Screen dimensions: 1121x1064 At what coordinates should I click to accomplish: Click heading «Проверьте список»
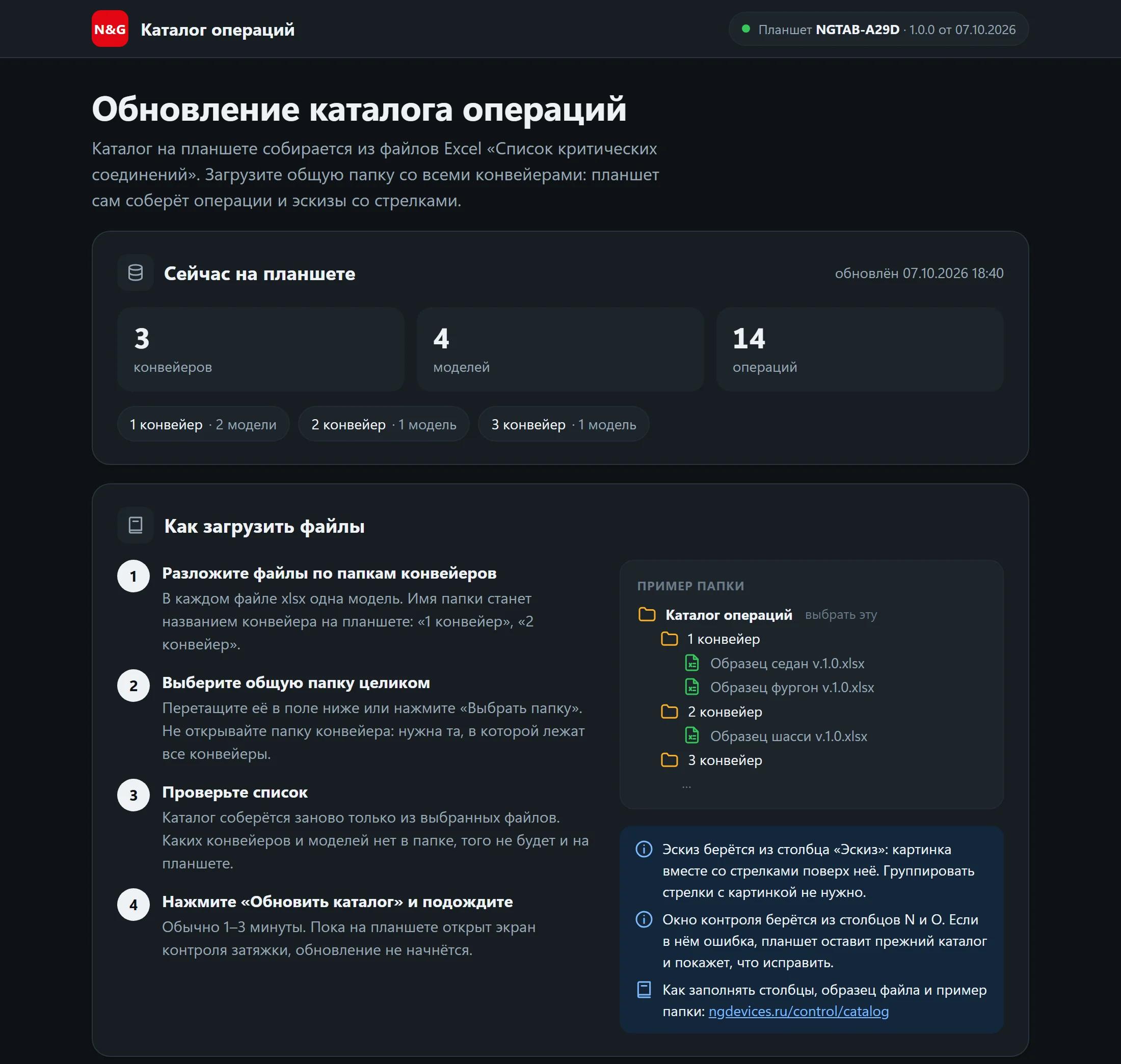click(235, 792)
